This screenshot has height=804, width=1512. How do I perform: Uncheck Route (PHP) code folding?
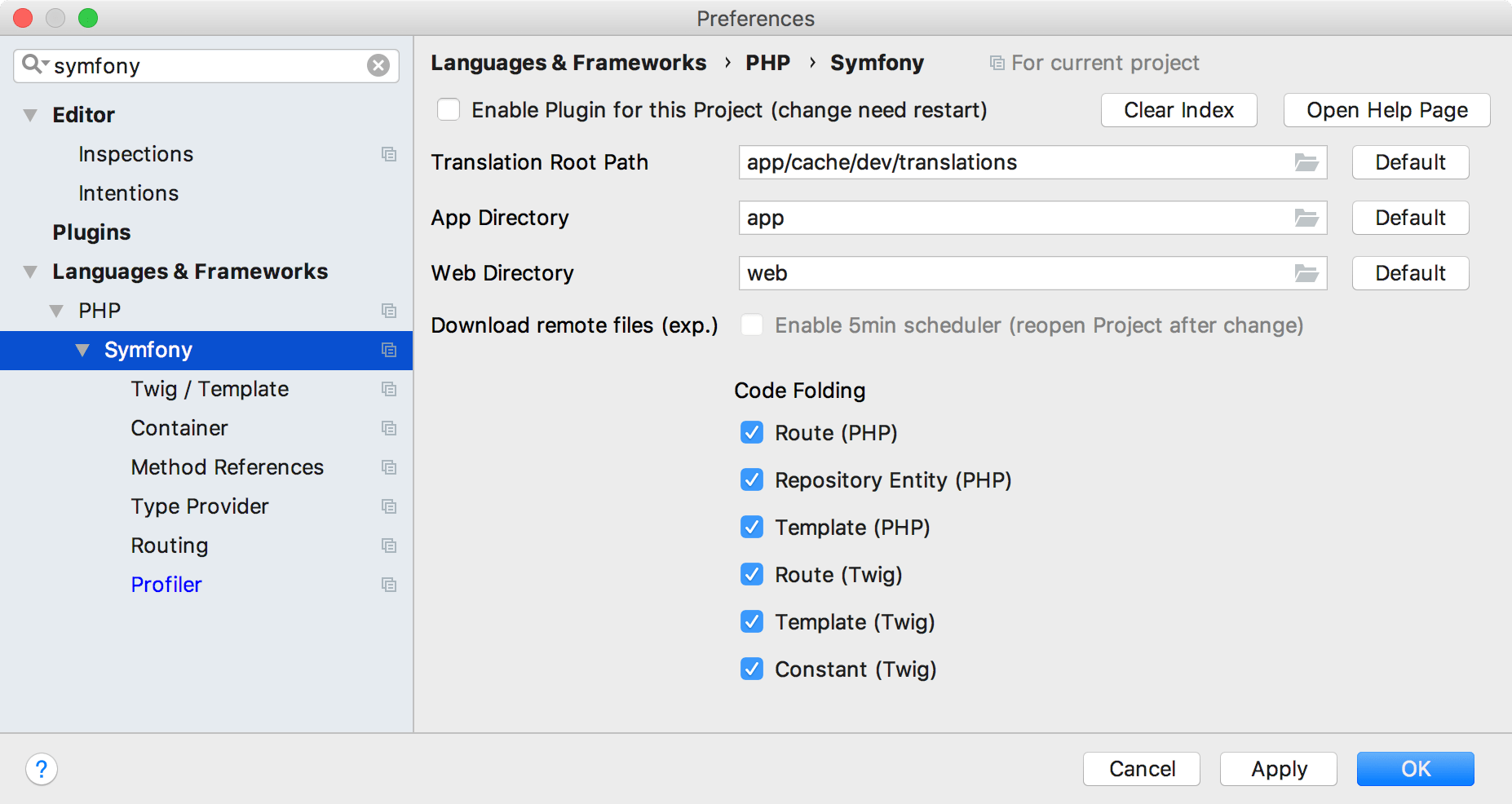[752, 433]
